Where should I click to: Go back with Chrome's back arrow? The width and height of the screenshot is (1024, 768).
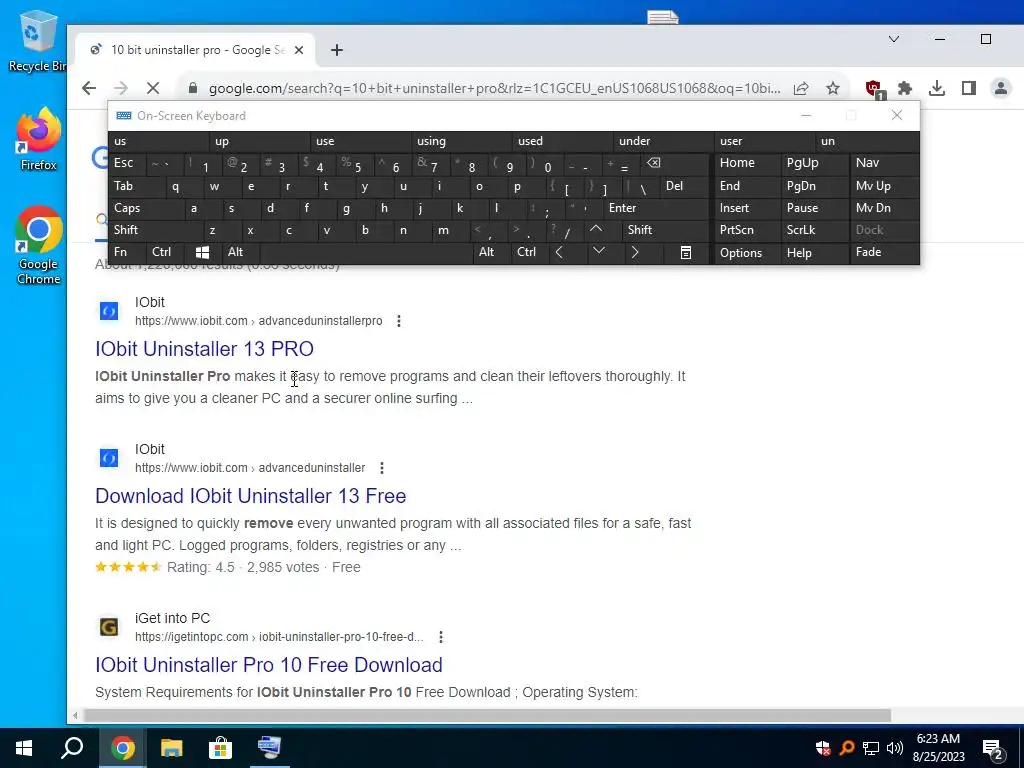(89, 88)
